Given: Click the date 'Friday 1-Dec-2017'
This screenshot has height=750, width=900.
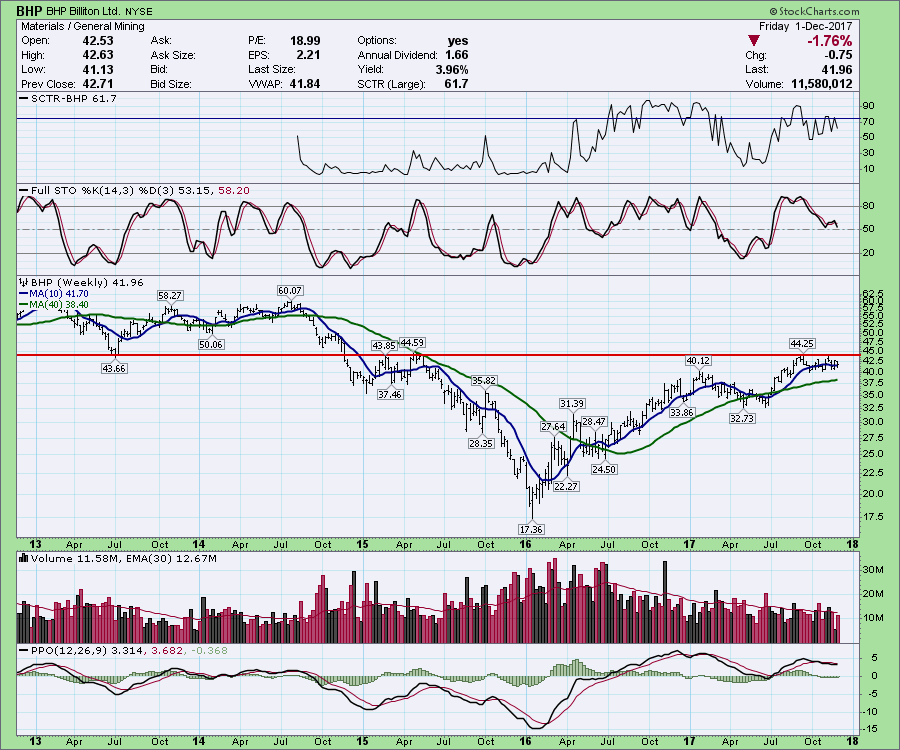Looking at the screenshot, I should click(805, 26).
